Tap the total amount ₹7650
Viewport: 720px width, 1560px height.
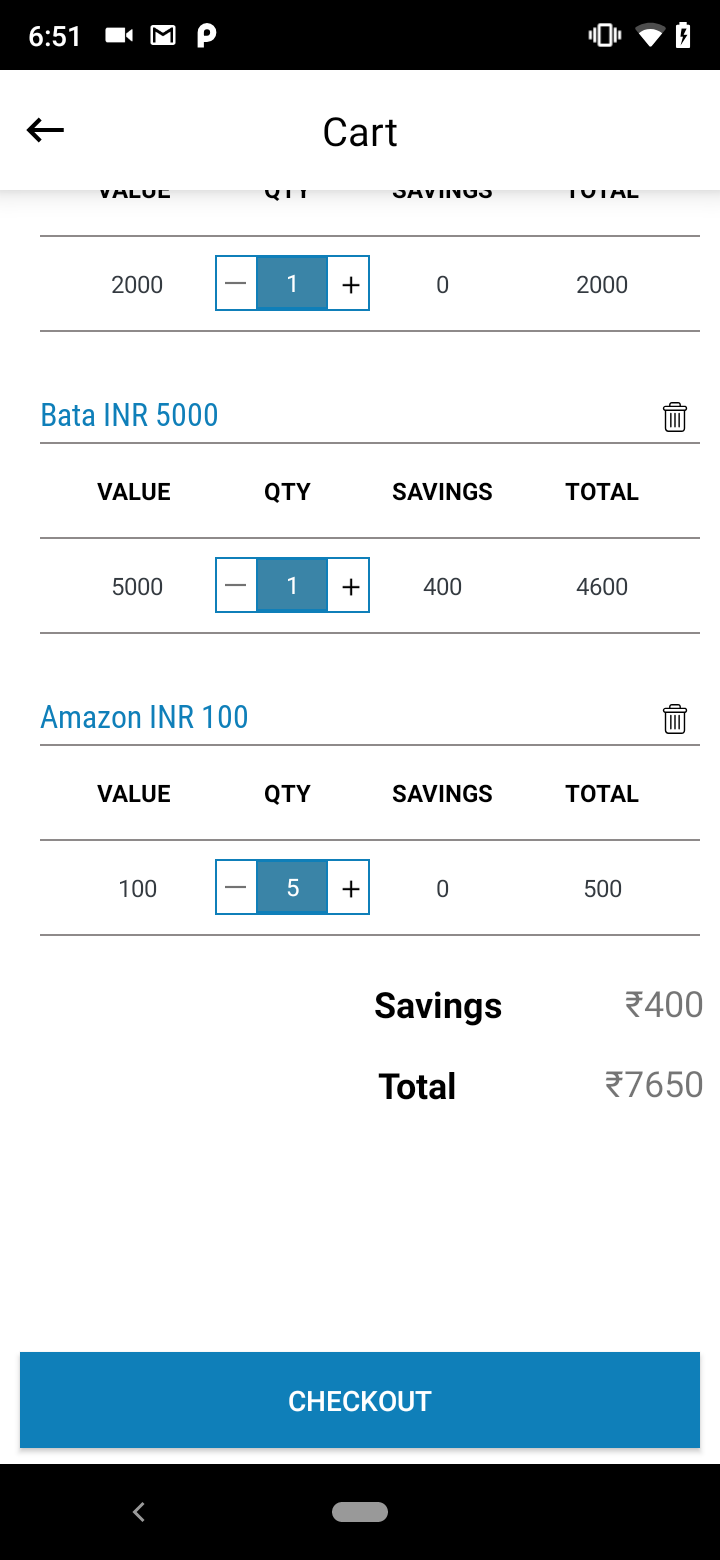point(654,1085)
